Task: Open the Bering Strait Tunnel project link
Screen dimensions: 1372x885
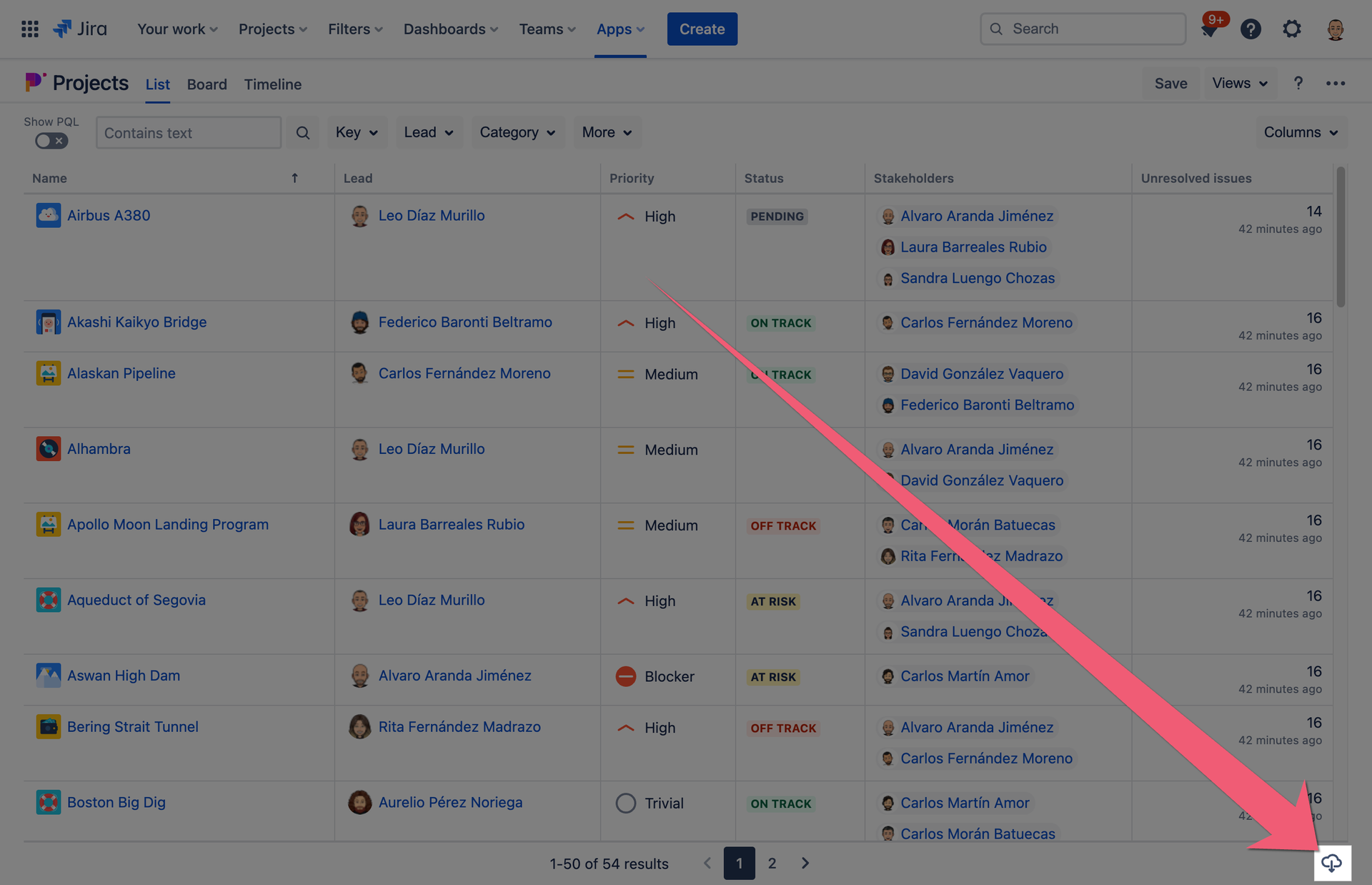Action: pyautogui.click(x=132, y=726)
